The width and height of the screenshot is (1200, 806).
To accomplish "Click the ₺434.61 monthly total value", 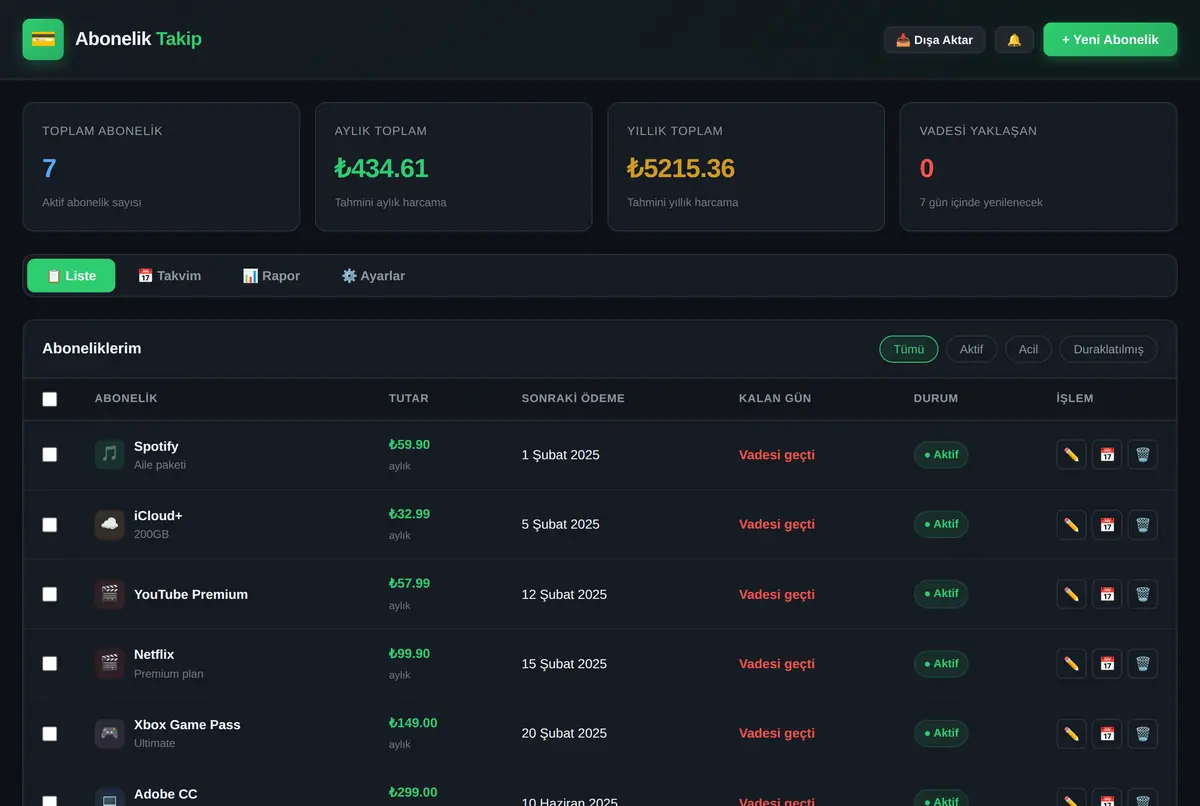I will [381, 168].
